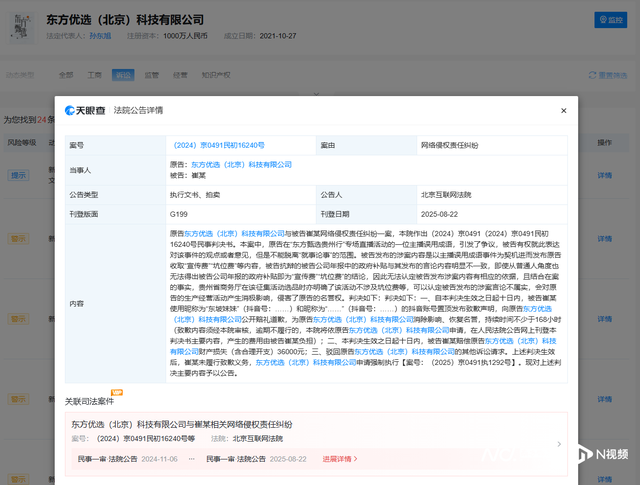This screenshot has width=640, height=485.
Task: Open plaintiff link in the 当事人 row
Action: tap(241, 165)
